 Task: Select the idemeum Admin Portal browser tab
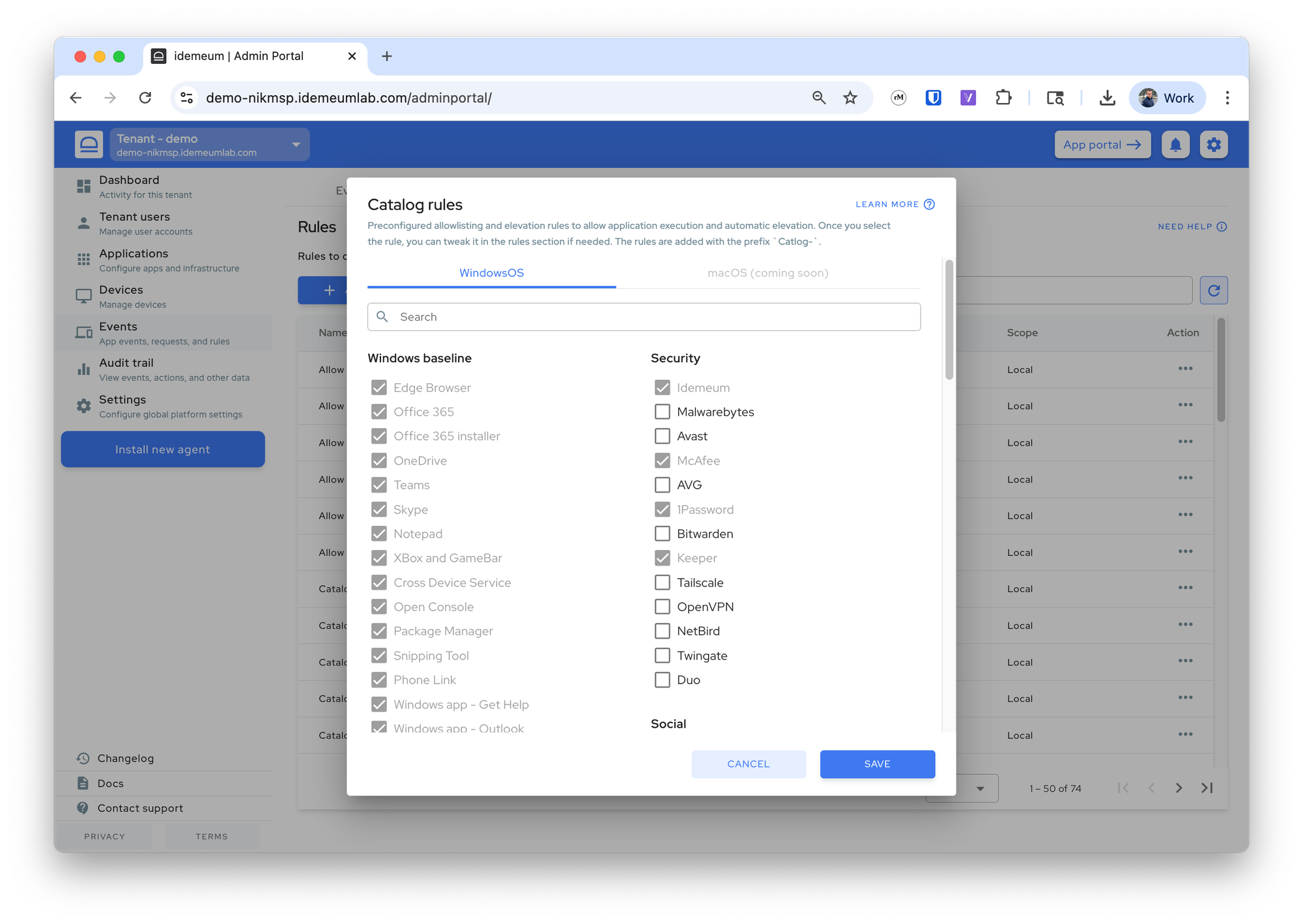255,57
